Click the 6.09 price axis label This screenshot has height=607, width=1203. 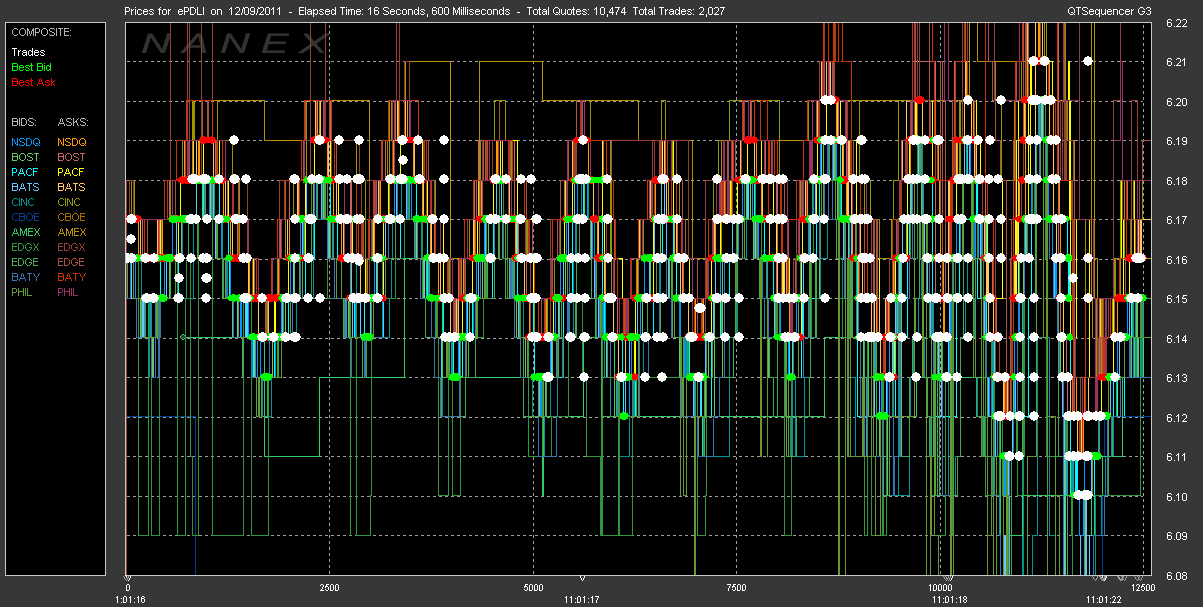tap(1175, 536)
